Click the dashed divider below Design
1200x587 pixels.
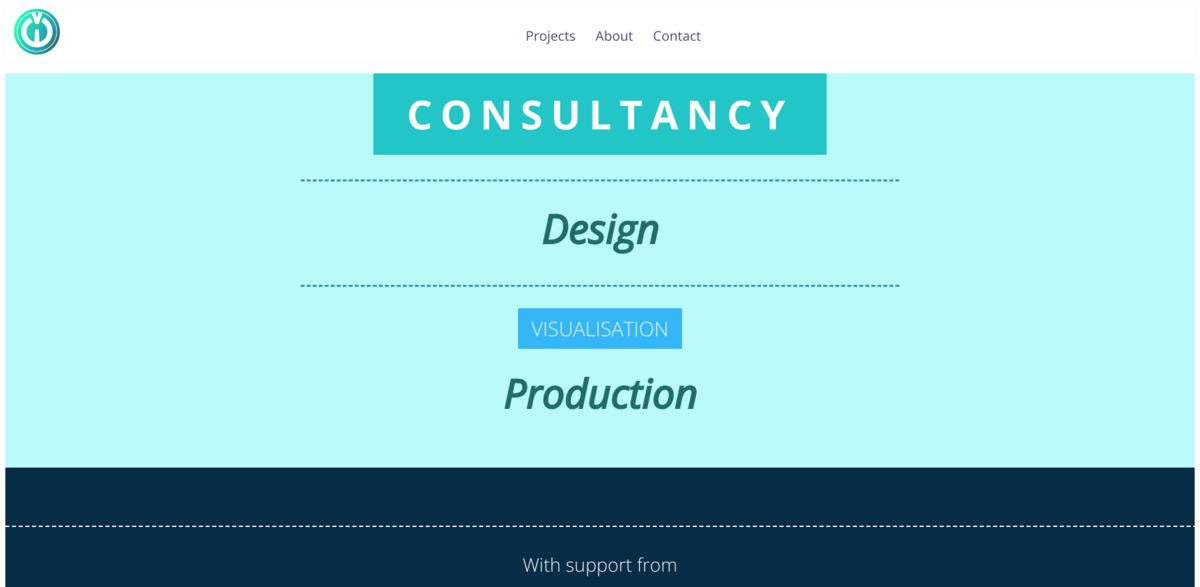pos(600,286)
